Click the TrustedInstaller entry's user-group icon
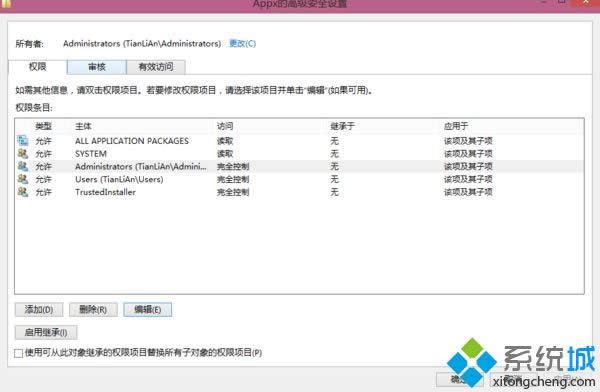Viewport: 600px width, 392px height. (x=23, y=191)
